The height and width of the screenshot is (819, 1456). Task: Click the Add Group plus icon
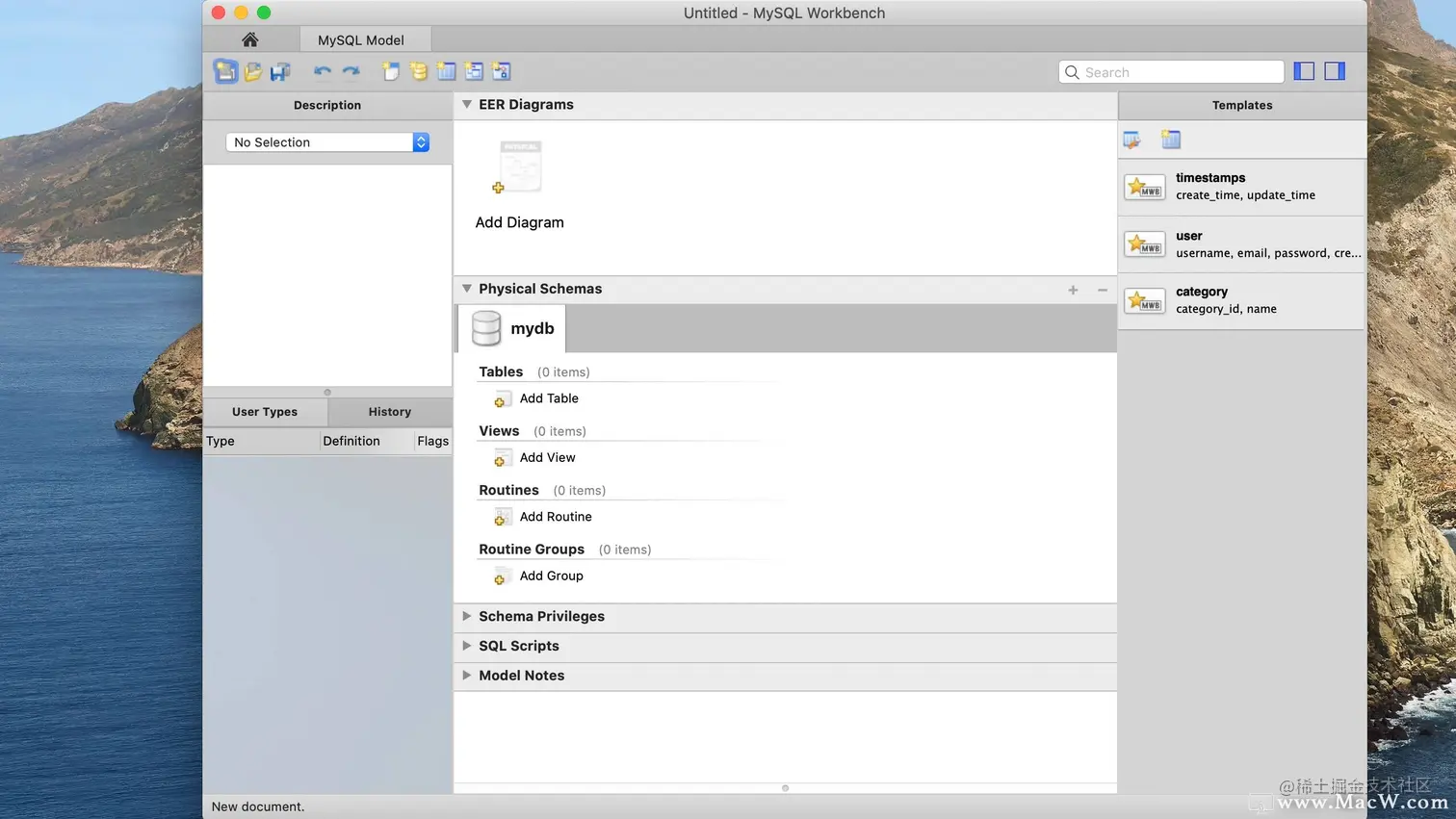pyautogui.click(x=502, y=576)
